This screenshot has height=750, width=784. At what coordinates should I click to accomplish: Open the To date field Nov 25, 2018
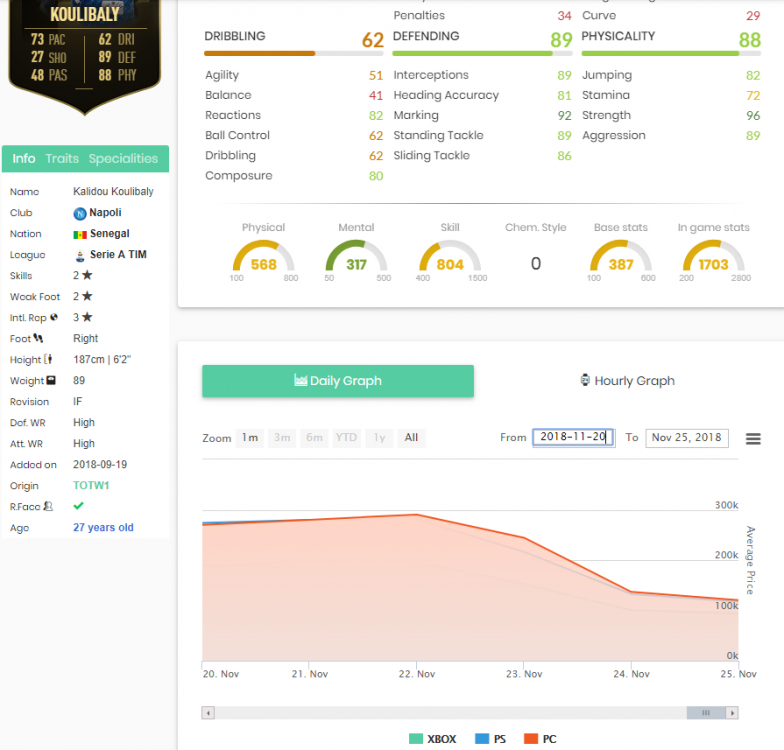(x=687, y=438)
